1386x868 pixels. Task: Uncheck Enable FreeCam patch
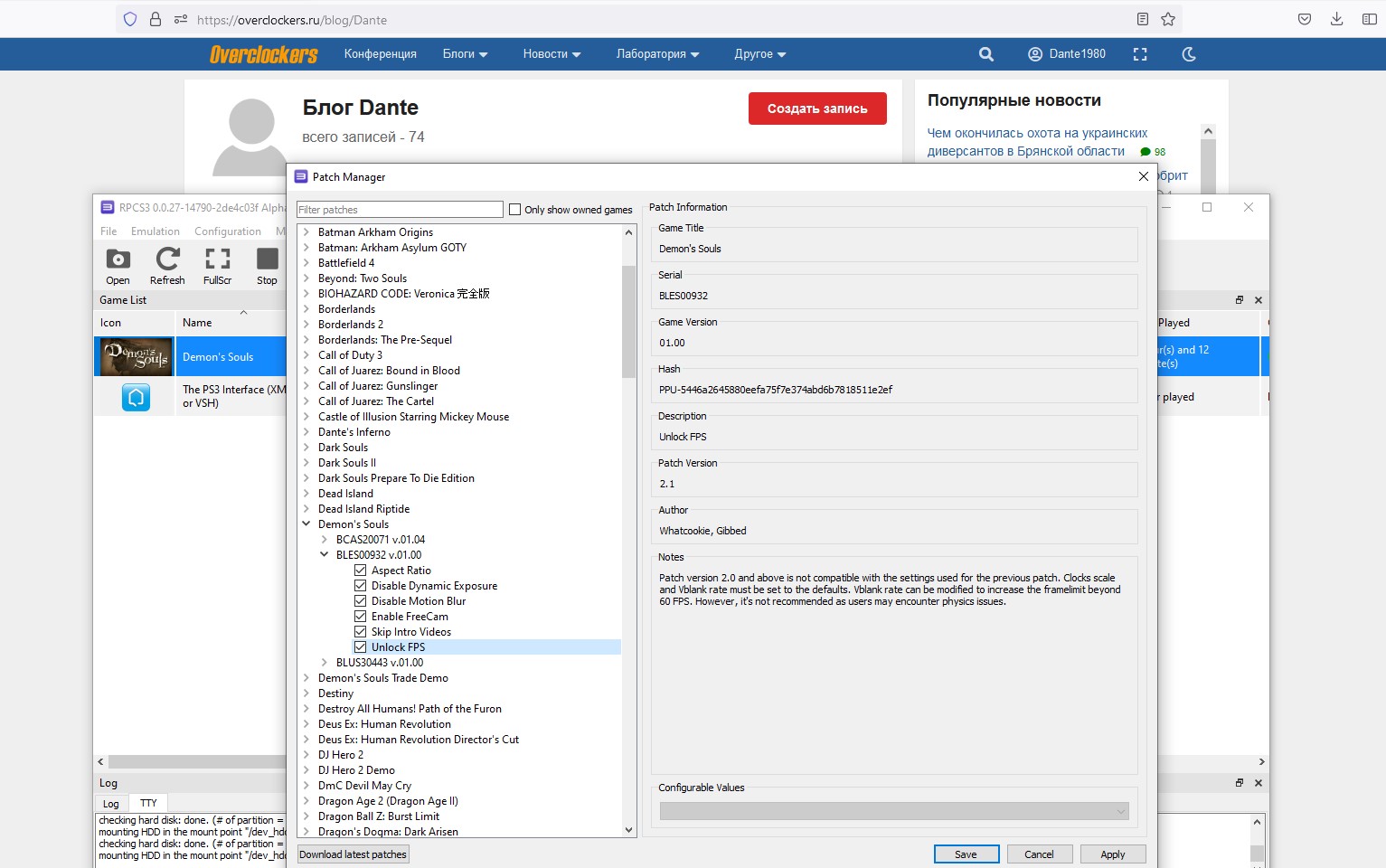(x=361, y=617)
